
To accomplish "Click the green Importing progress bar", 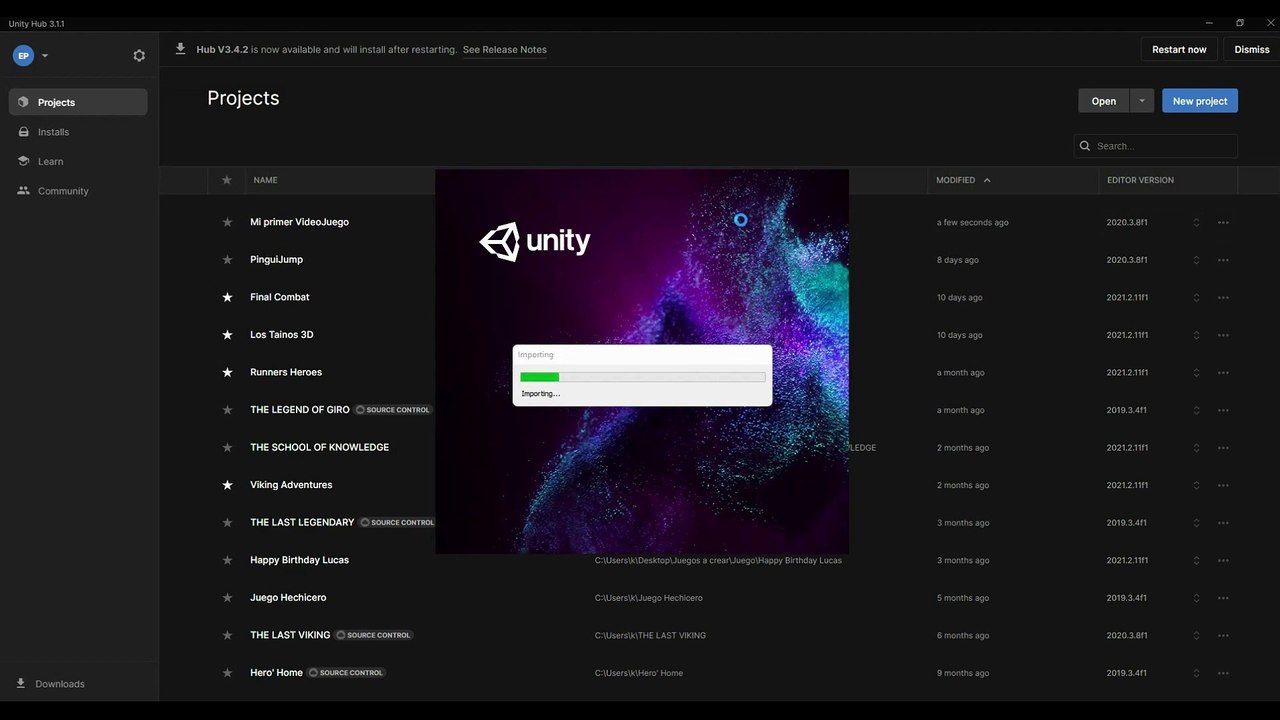I will [x=540, y=377].
